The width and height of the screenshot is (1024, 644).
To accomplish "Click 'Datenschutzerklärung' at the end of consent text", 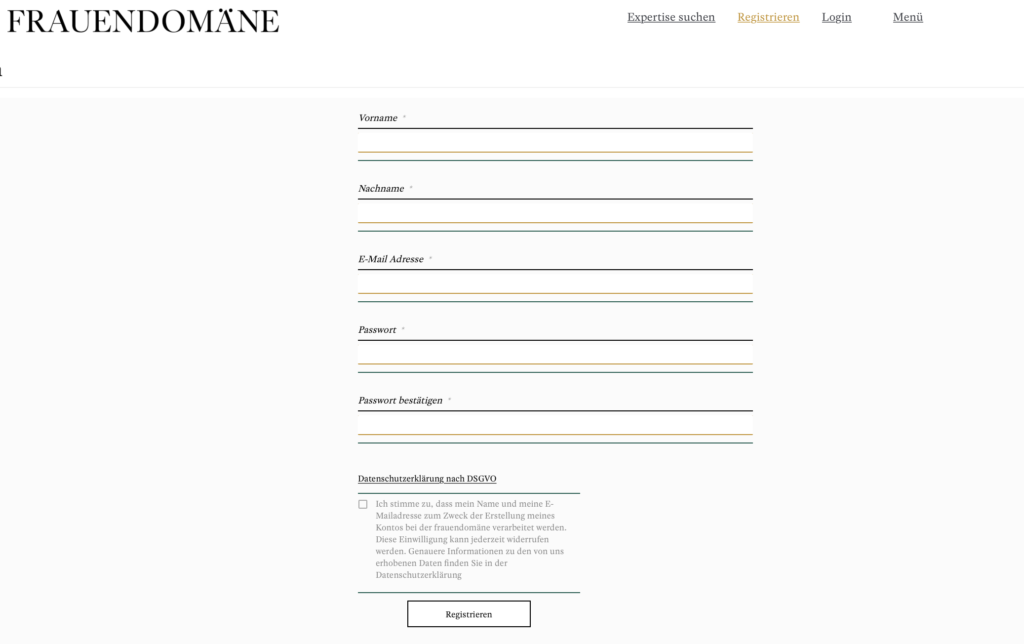I will (419, 575).
